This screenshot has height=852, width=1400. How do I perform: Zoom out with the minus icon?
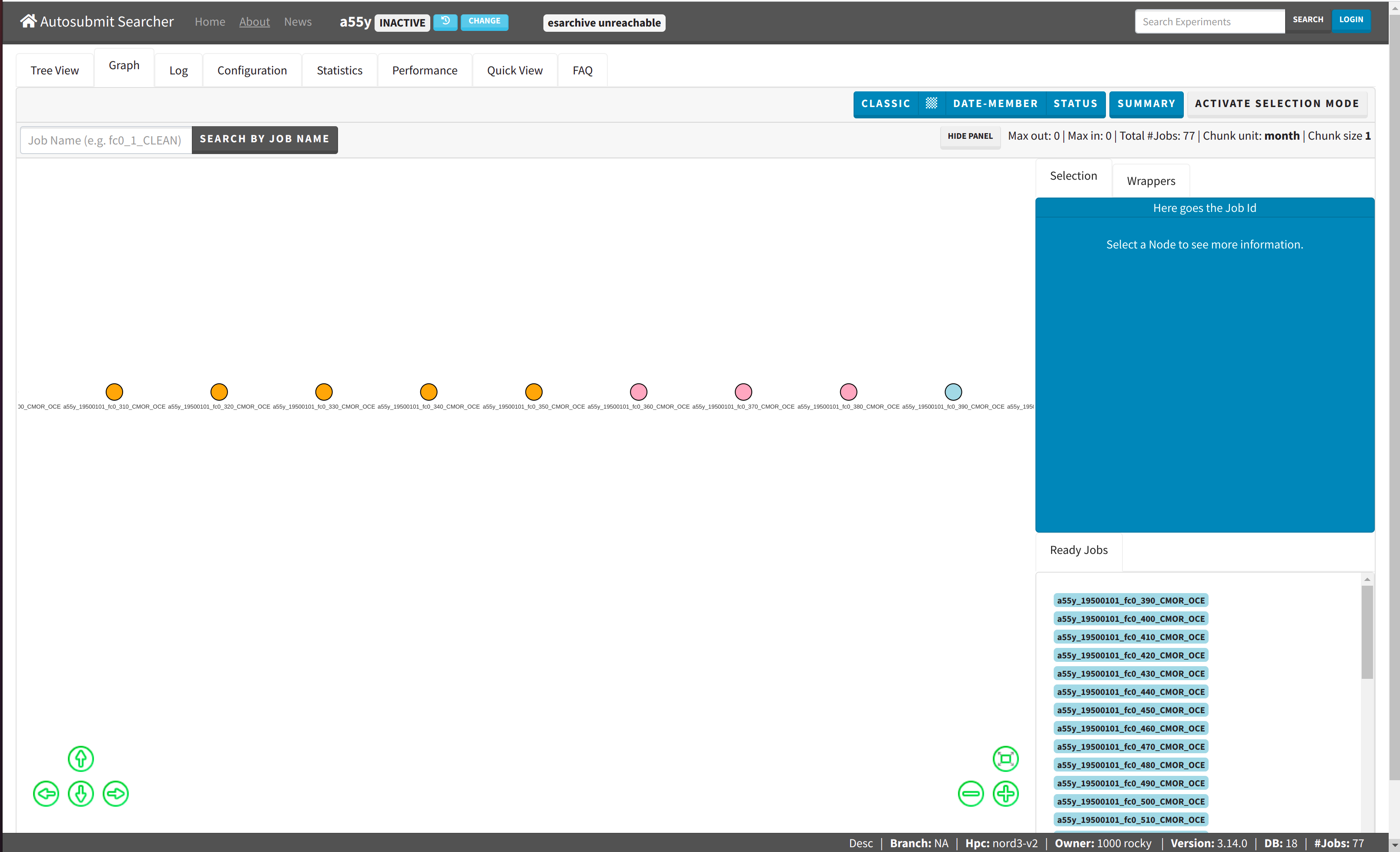[971, 793]
